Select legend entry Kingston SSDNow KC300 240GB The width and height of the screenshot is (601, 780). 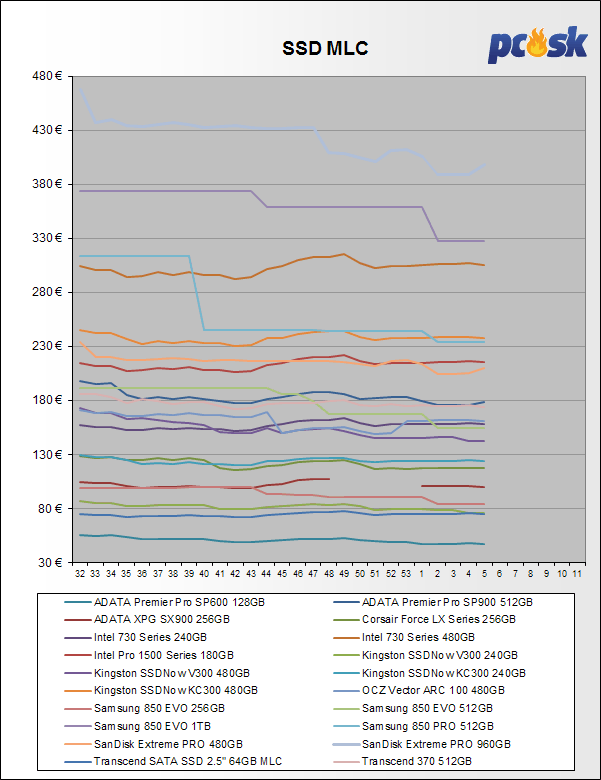tap(429, 673)
